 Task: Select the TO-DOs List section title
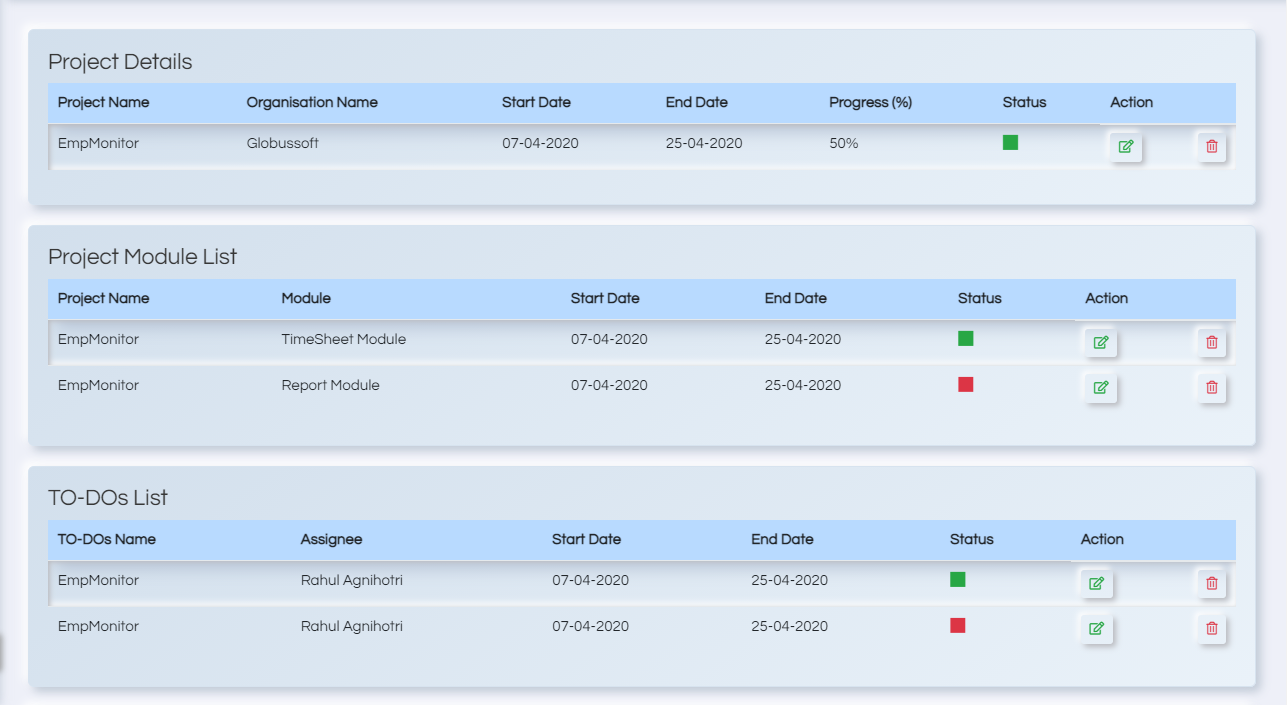109,497
